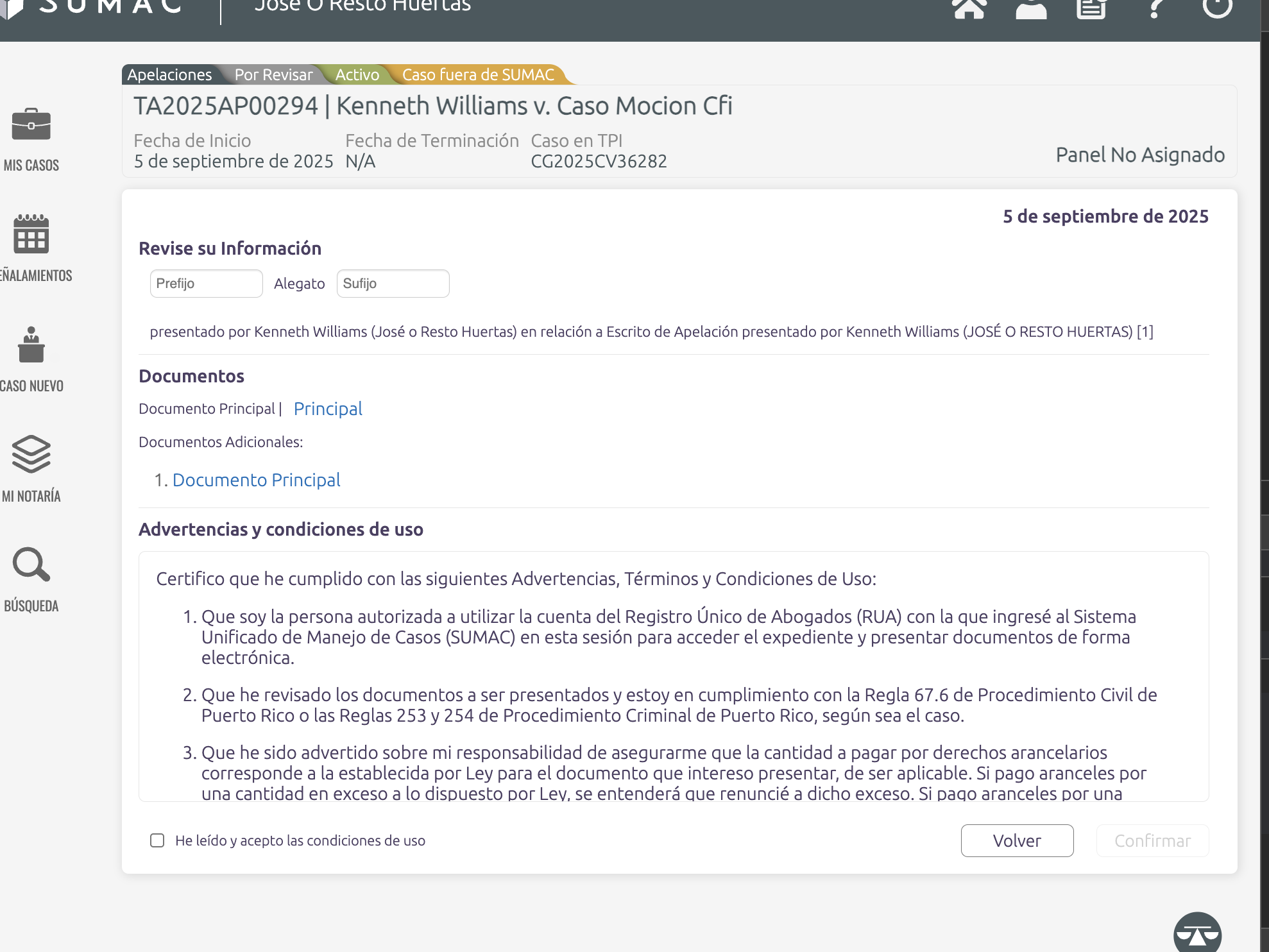
Task: Open Búsqueda magnifier icon
Action: [31, 565]
